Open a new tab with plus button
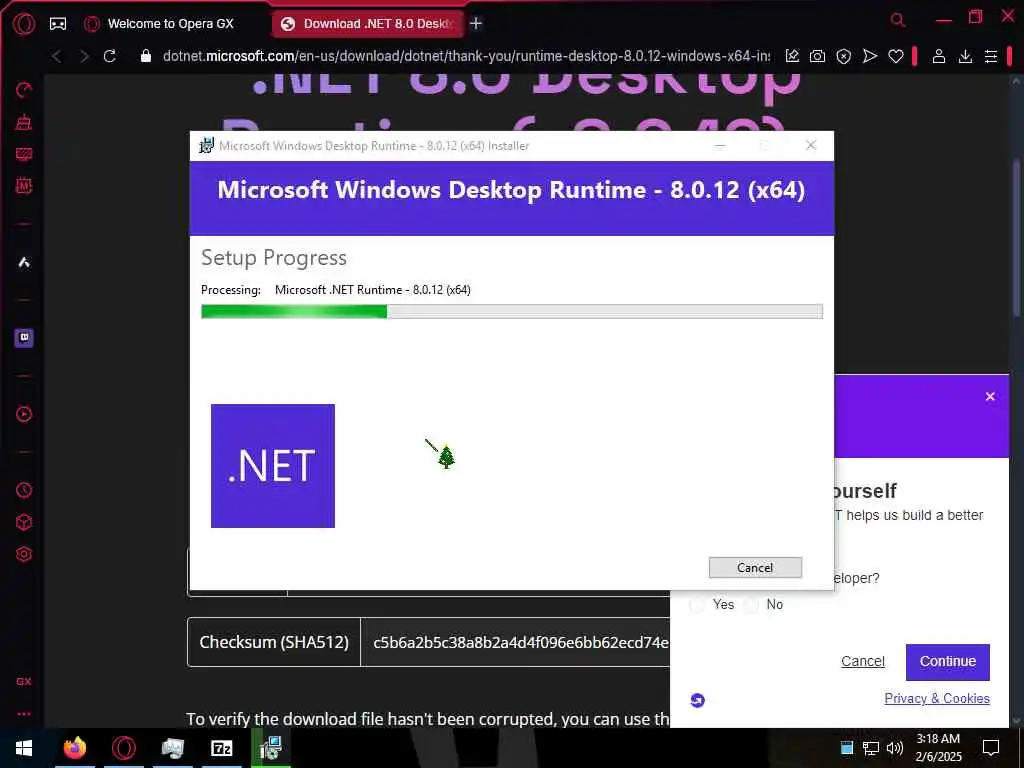The height and width of the screenshot is (768, 1024). coord(476,24)
